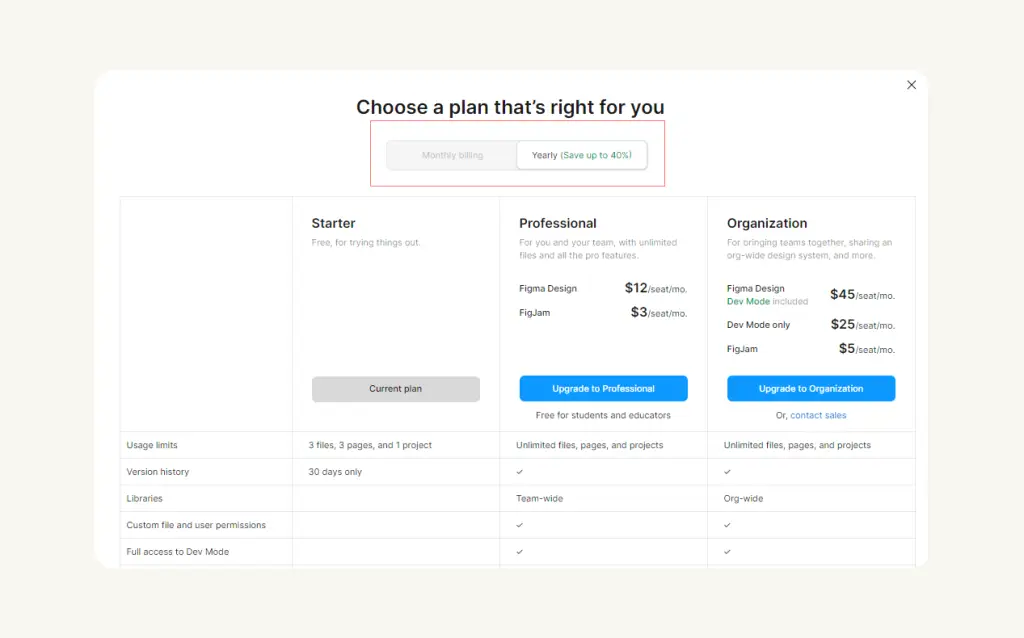Select the Yearly billing option
The width and height of the screenshot is (1024, 638).
click(x=582, y=155)
